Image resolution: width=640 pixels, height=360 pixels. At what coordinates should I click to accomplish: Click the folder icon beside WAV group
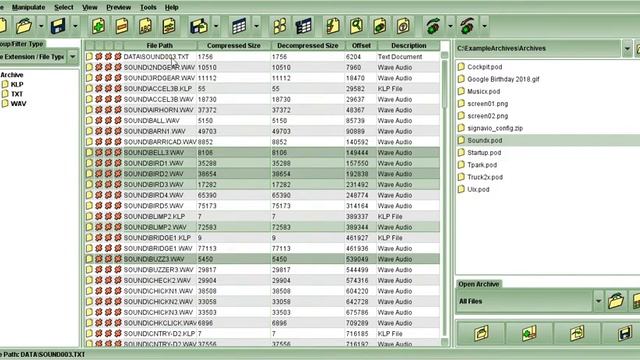tap(5, 103)
